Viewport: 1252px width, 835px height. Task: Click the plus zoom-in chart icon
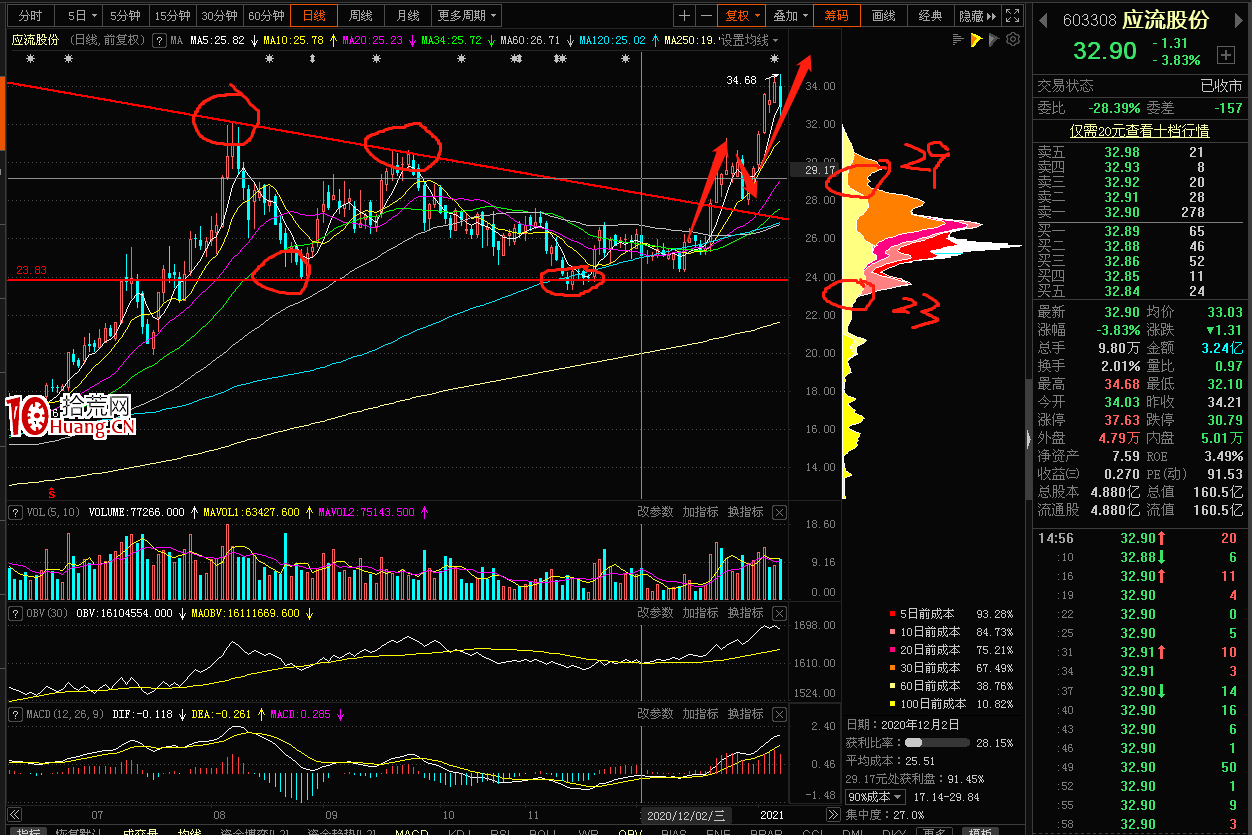(684, 16)
